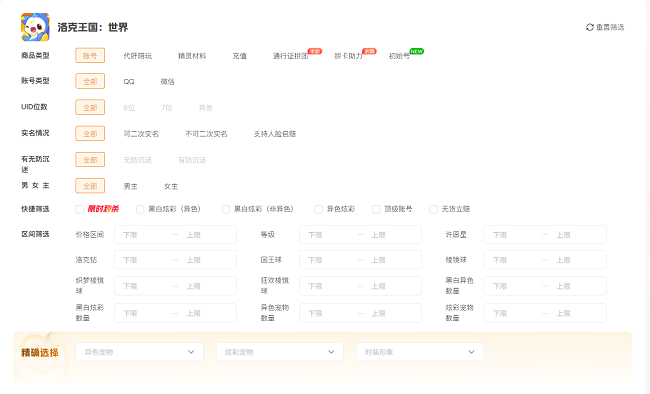Filter by 男主 character option
650x394 pixels.
131,186
